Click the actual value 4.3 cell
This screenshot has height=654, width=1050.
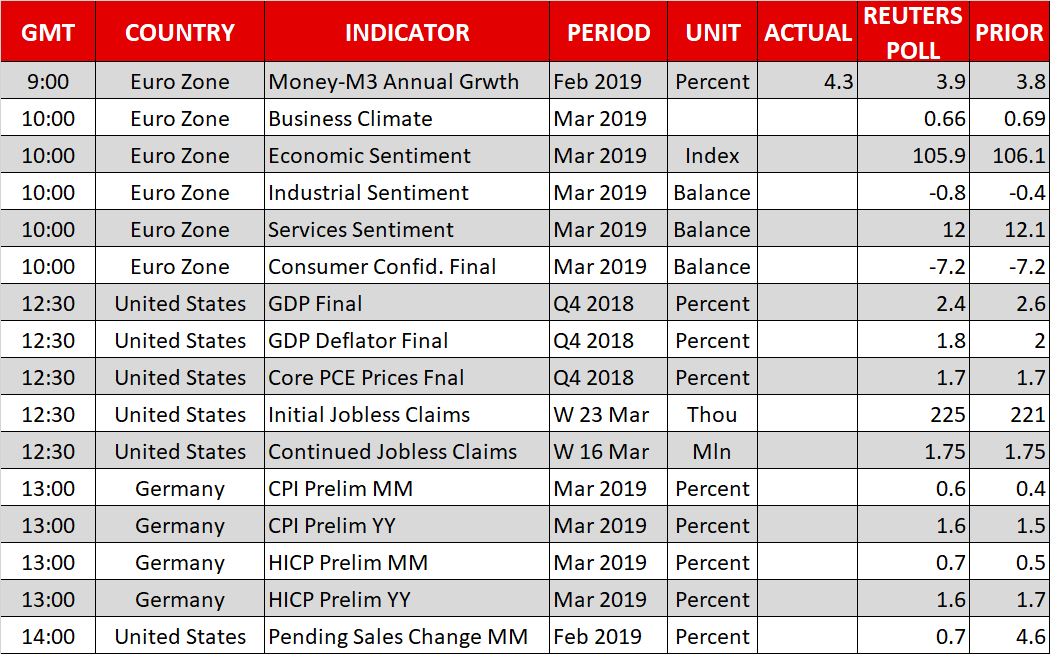pos(838,82)
